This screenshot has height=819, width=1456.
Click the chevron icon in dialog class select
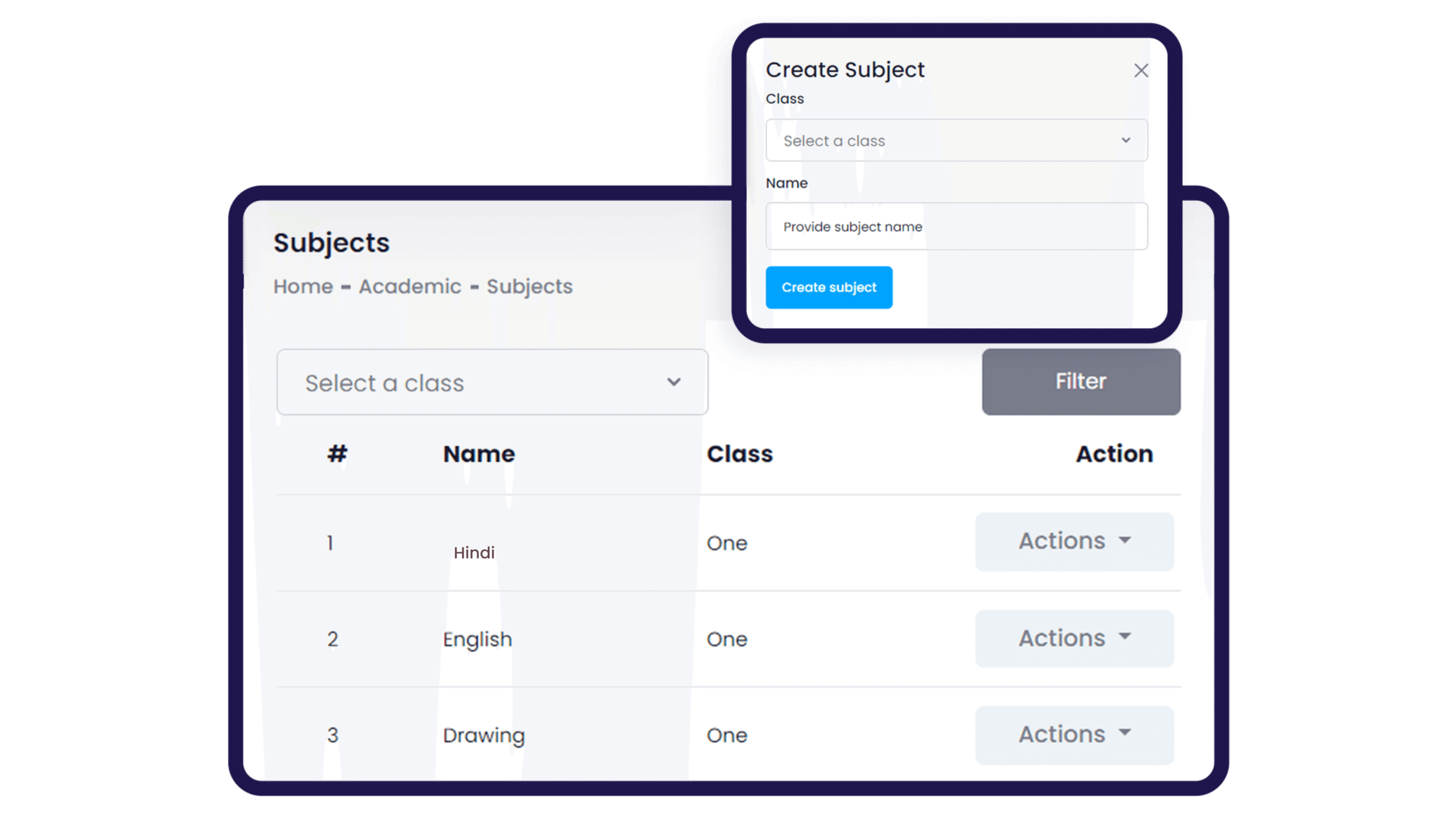point(1126,140)
